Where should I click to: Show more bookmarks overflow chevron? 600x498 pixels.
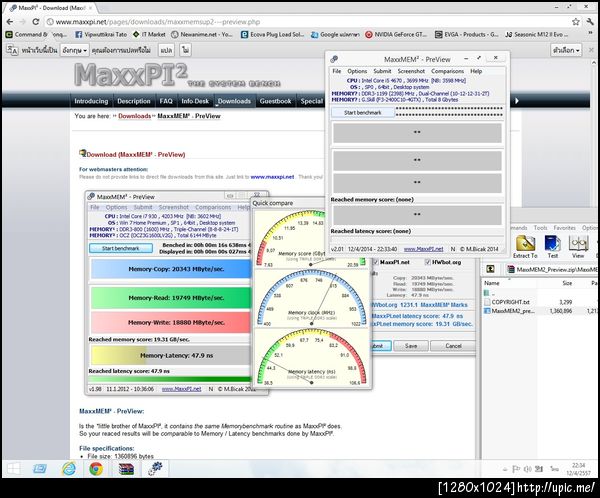tap(590, 34)
